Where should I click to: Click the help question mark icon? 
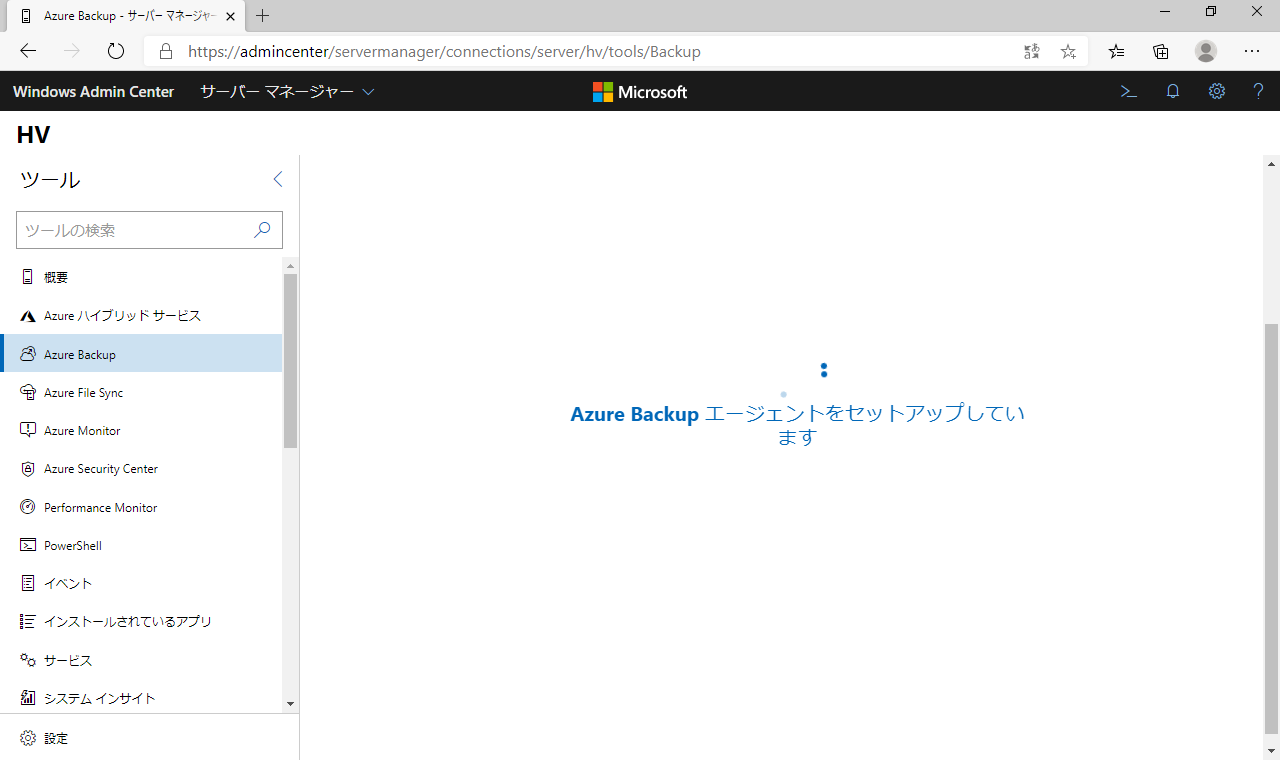(1259, 91)
